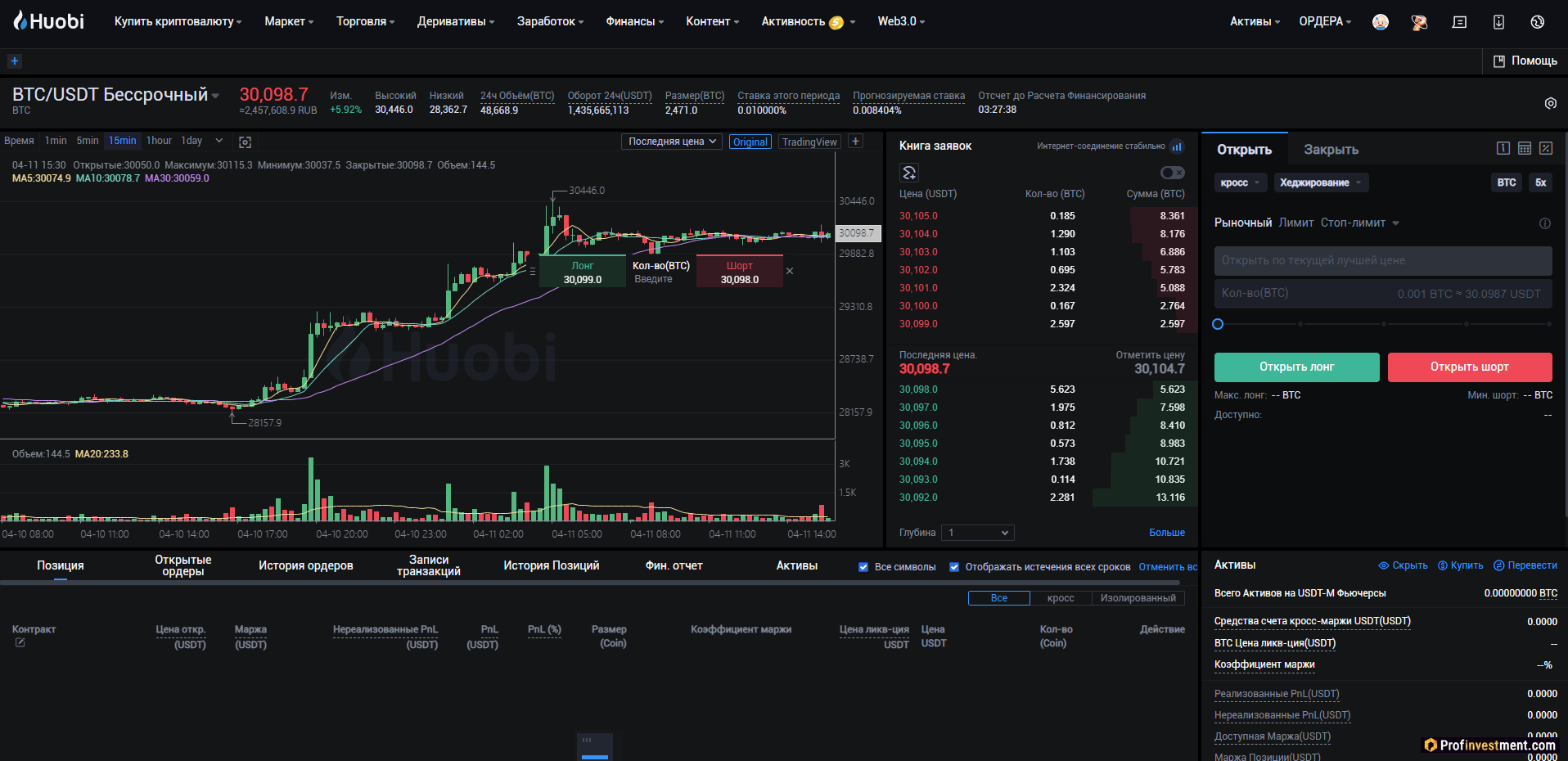Click order type info icon

coord(1545,223)
